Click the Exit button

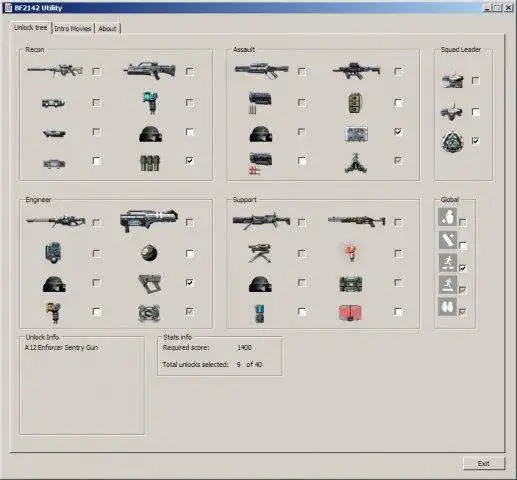tap(484, 463)
